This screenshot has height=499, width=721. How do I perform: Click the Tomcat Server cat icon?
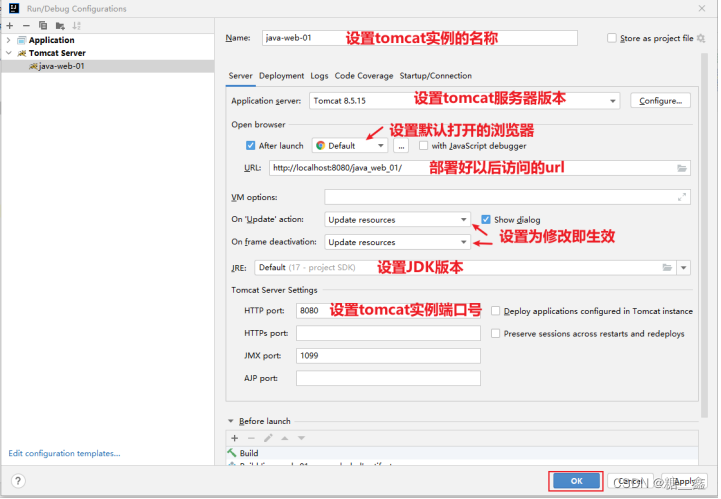(22, 53)
